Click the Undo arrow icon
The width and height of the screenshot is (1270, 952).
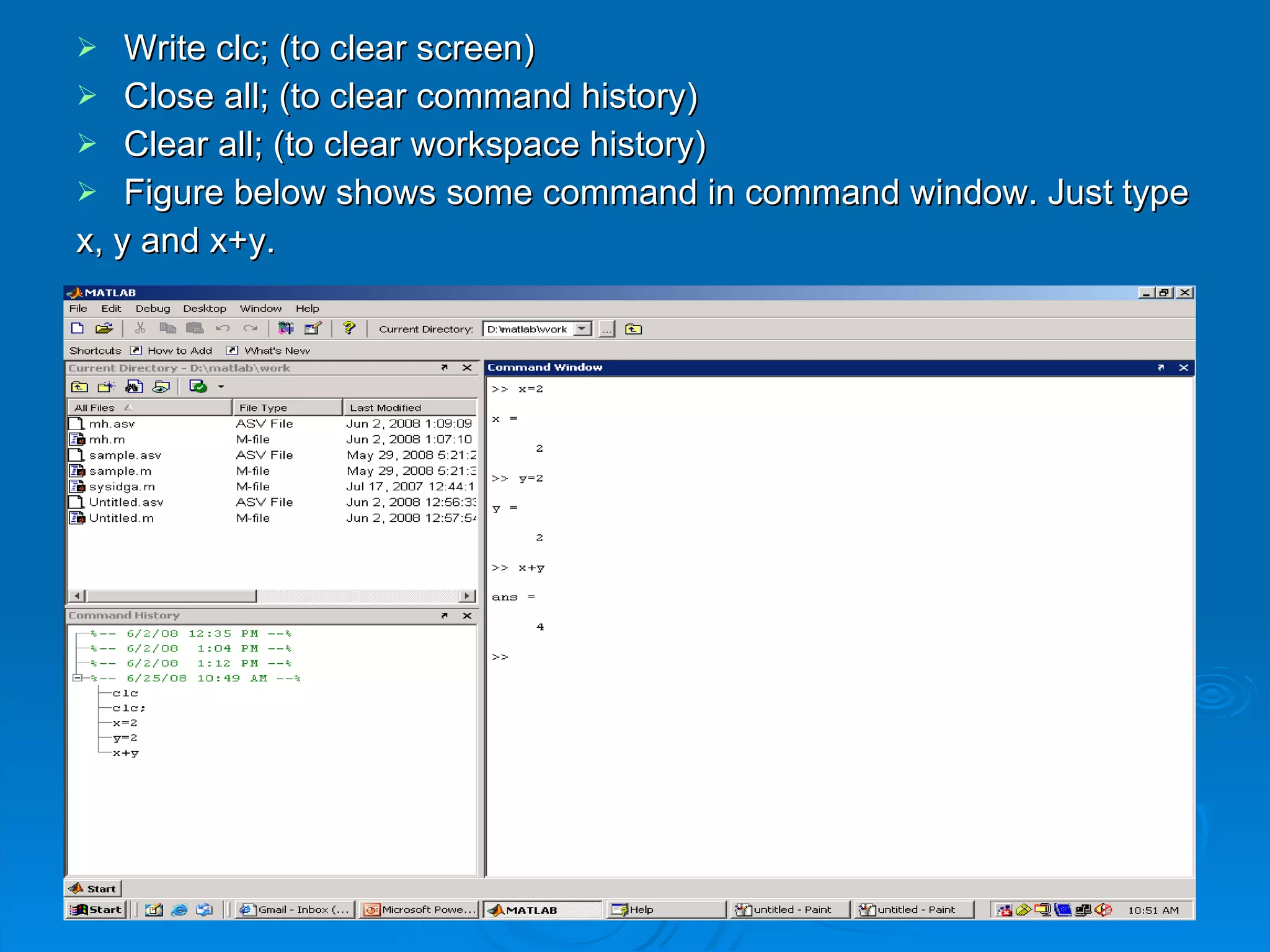pyautogui.click(x=223, y=328)
